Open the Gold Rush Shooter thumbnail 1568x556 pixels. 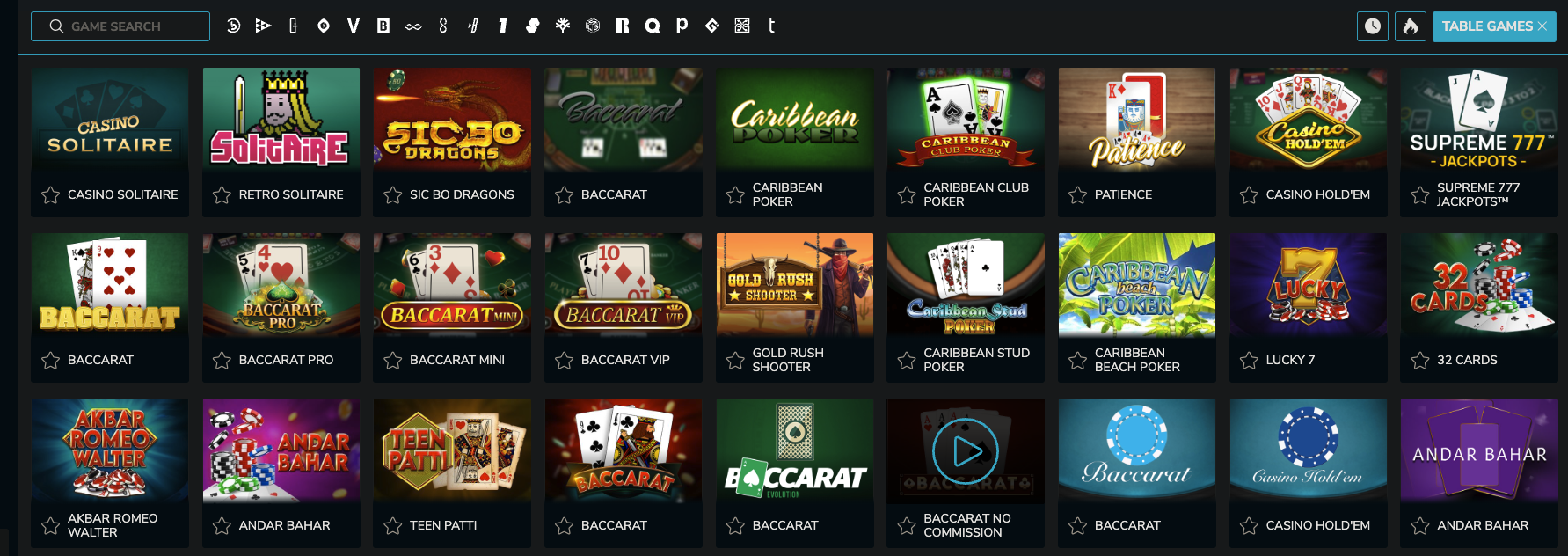click(x=795, y=284)
